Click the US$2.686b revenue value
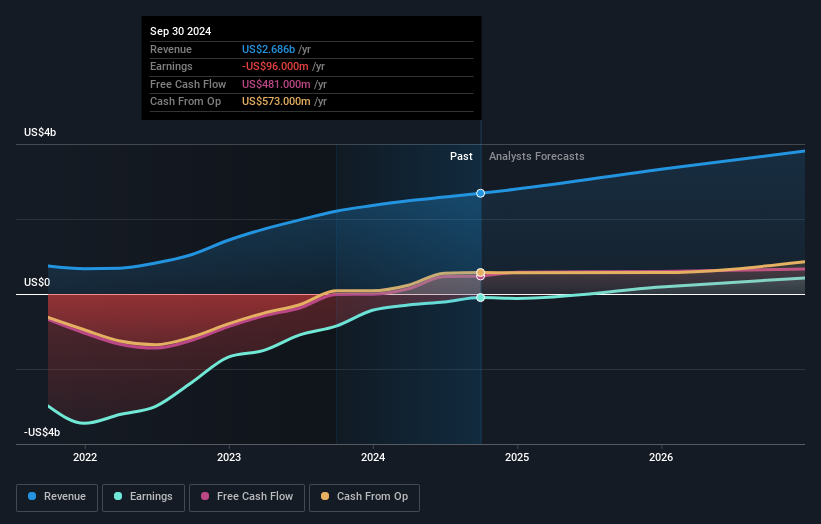This screenshot has width=821, height=524. tap(269, 49)
